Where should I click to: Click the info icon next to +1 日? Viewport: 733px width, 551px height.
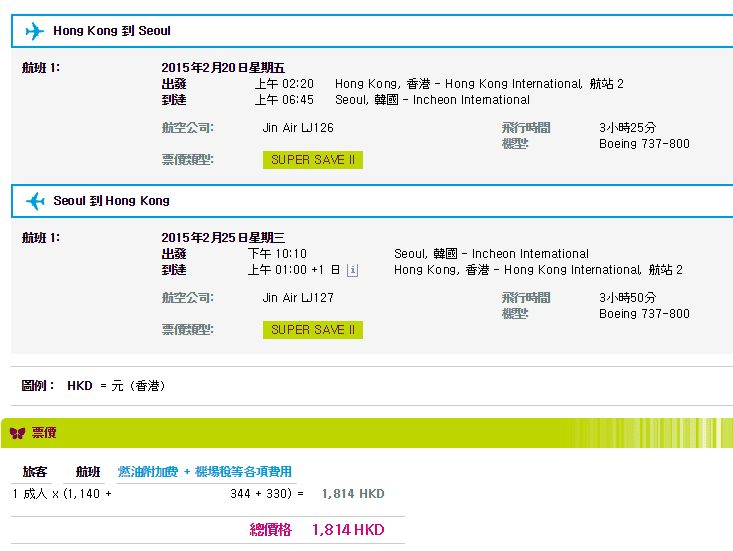352,270
